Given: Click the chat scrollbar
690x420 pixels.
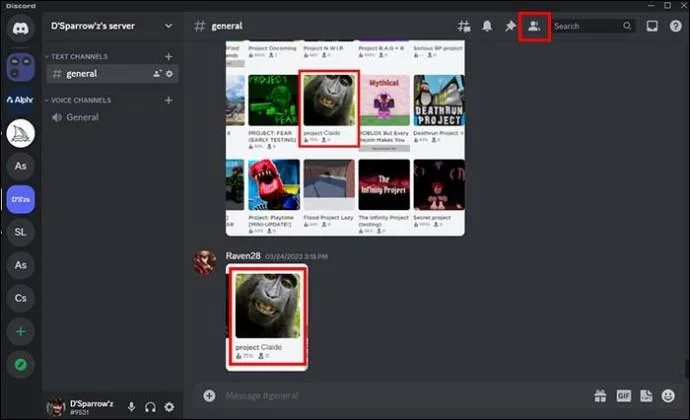Looking at the screenshot, I should pyautogui.click(x=687, y=369).
